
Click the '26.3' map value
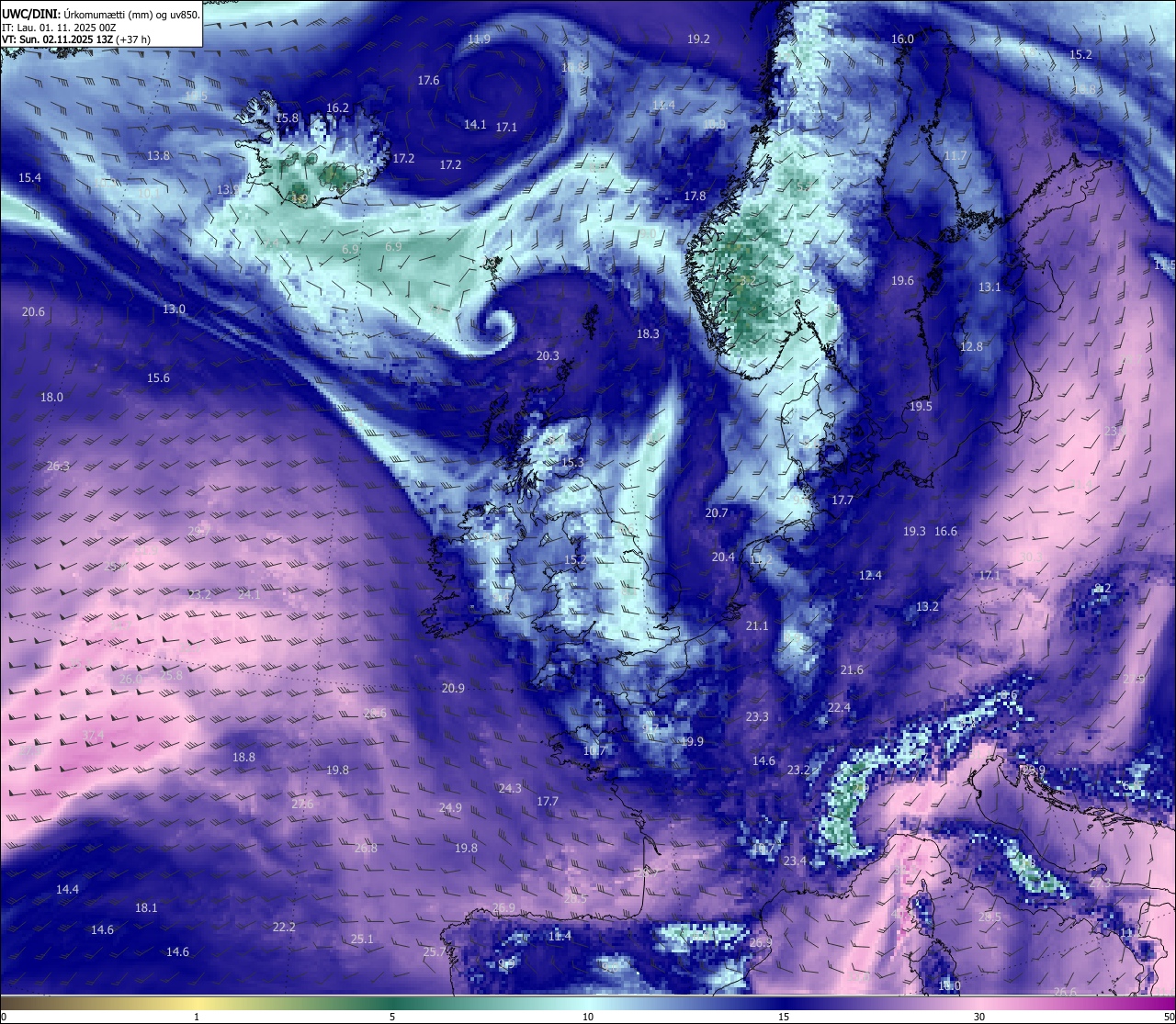pyautogui.click(x=58, y=466)
